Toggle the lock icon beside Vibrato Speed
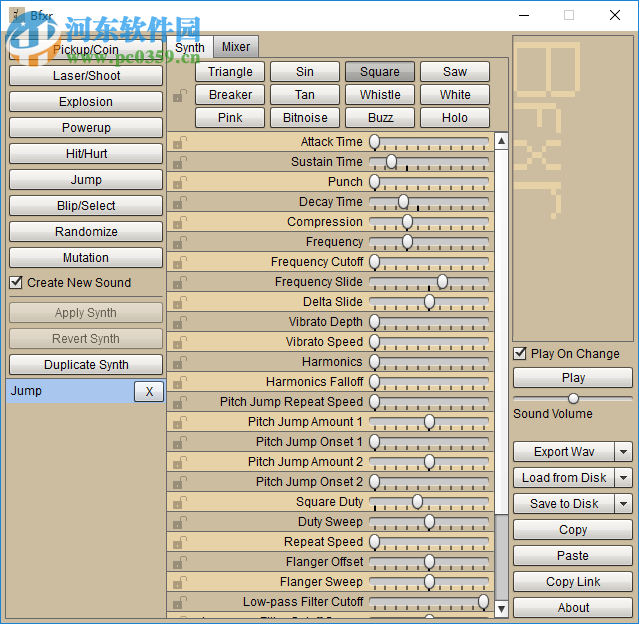The image size is (639, 624). point(180,342)
